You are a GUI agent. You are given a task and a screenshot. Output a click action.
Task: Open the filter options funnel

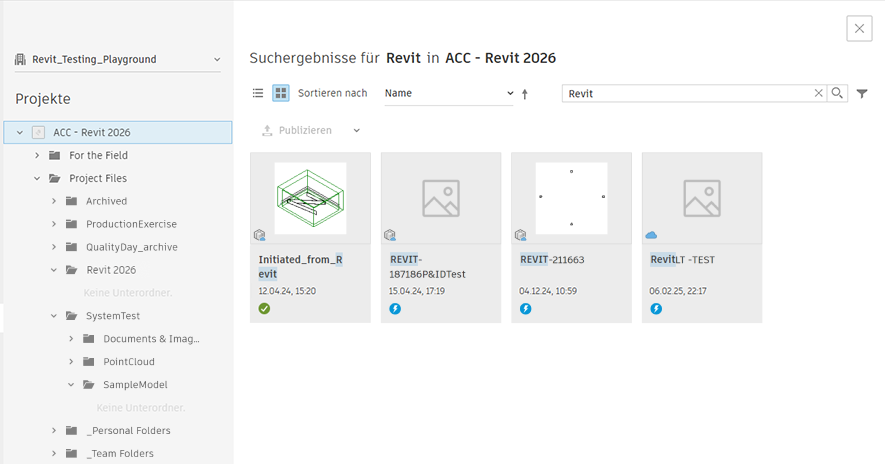point(862,94)
